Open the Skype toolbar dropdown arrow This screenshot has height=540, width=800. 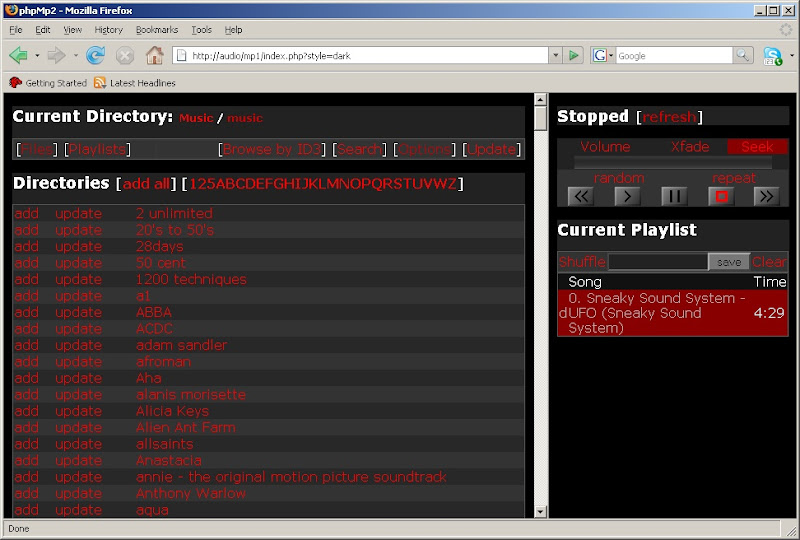[x=792, y=55]
